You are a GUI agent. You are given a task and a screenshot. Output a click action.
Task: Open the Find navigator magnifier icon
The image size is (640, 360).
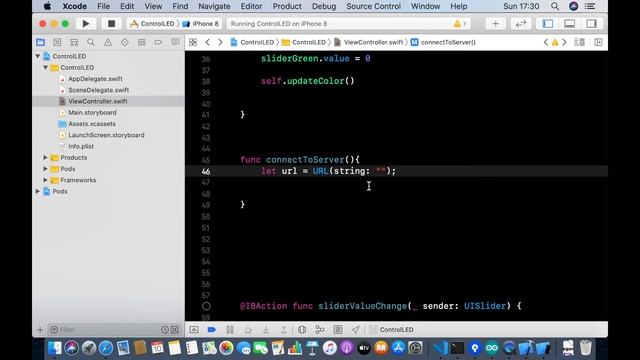(x=91, y=42)
